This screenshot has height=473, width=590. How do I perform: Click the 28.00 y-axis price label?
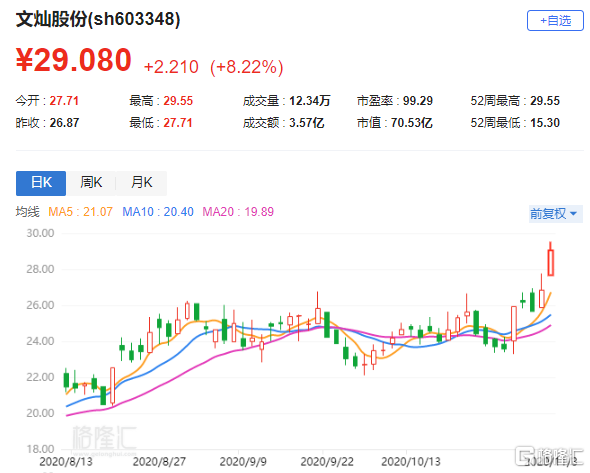coord(40,269)
